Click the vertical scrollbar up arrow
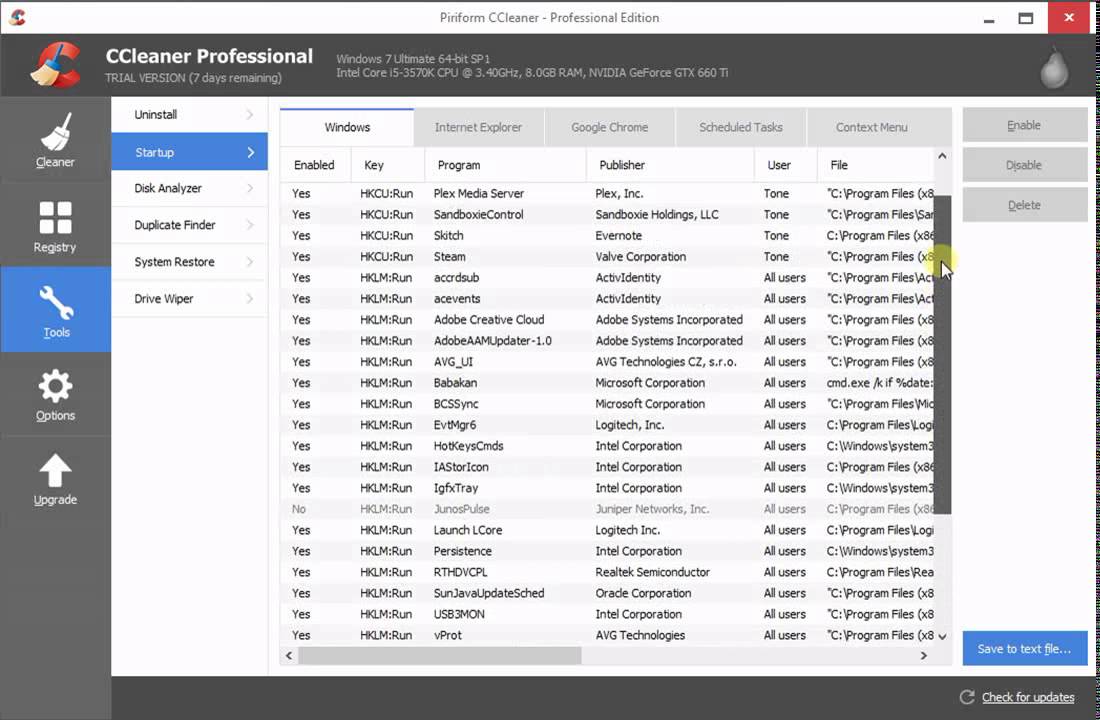This screenshot has width=1100, height=720. tap(942, 156)
